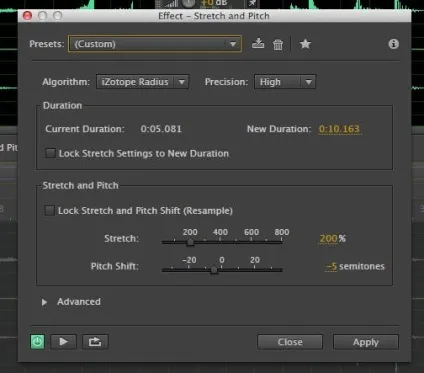Enable Lock Stretch Settings to New Duration
424x373 pixels.
pos(50,153)
